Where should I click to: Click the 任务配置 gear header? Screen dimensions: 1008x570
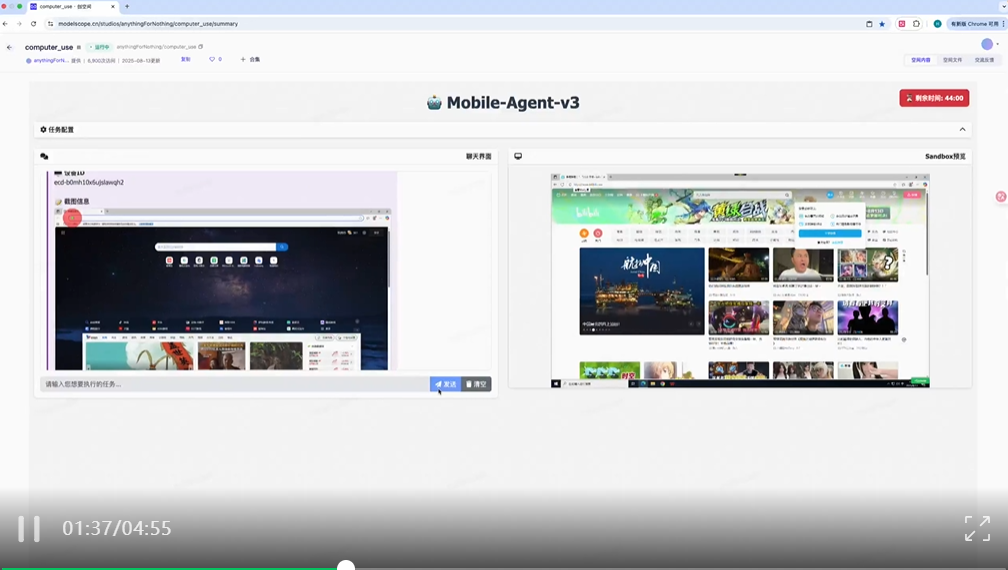(57, 129)
